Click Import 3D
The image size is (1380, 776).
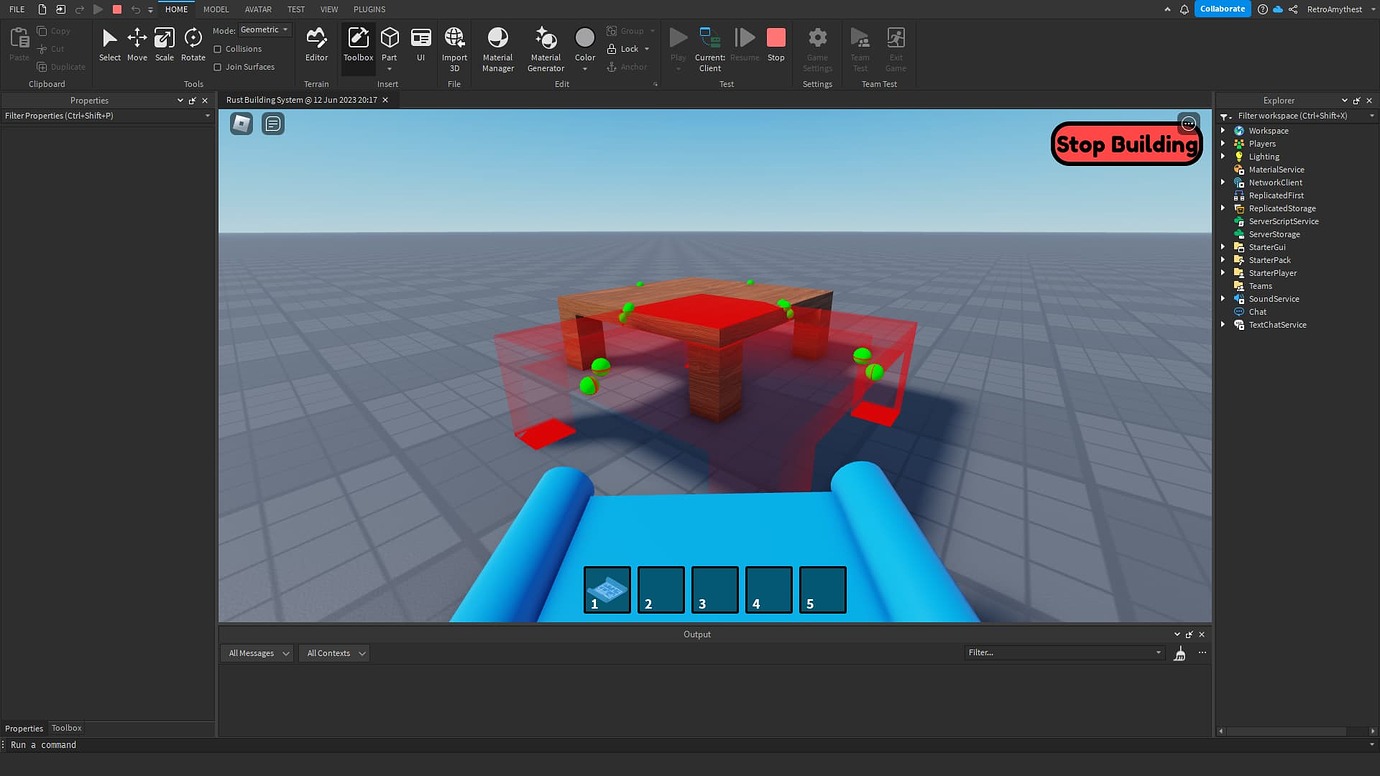(454, 49)
